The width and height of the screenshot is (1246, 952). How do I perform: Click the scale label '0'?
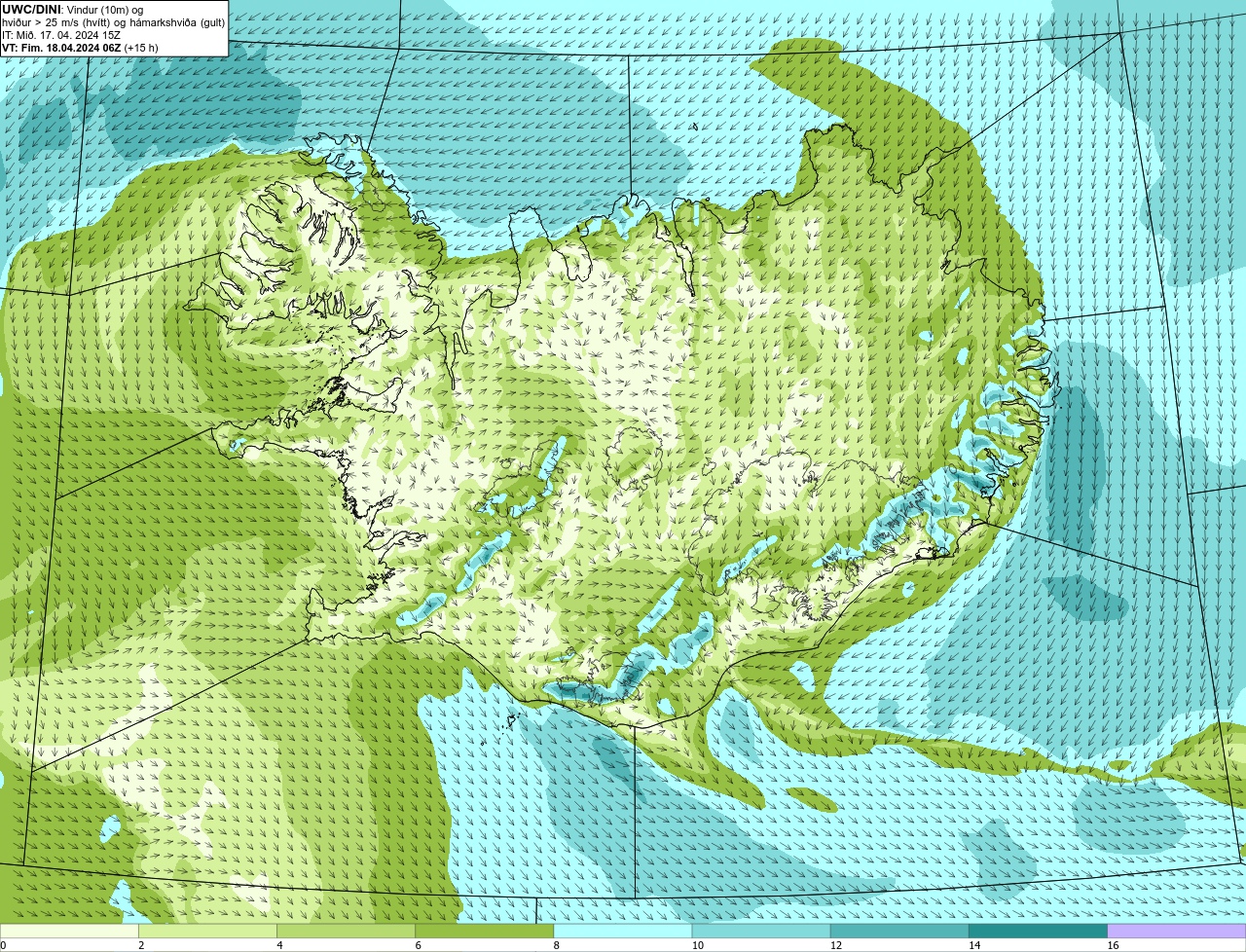[3, 945]
